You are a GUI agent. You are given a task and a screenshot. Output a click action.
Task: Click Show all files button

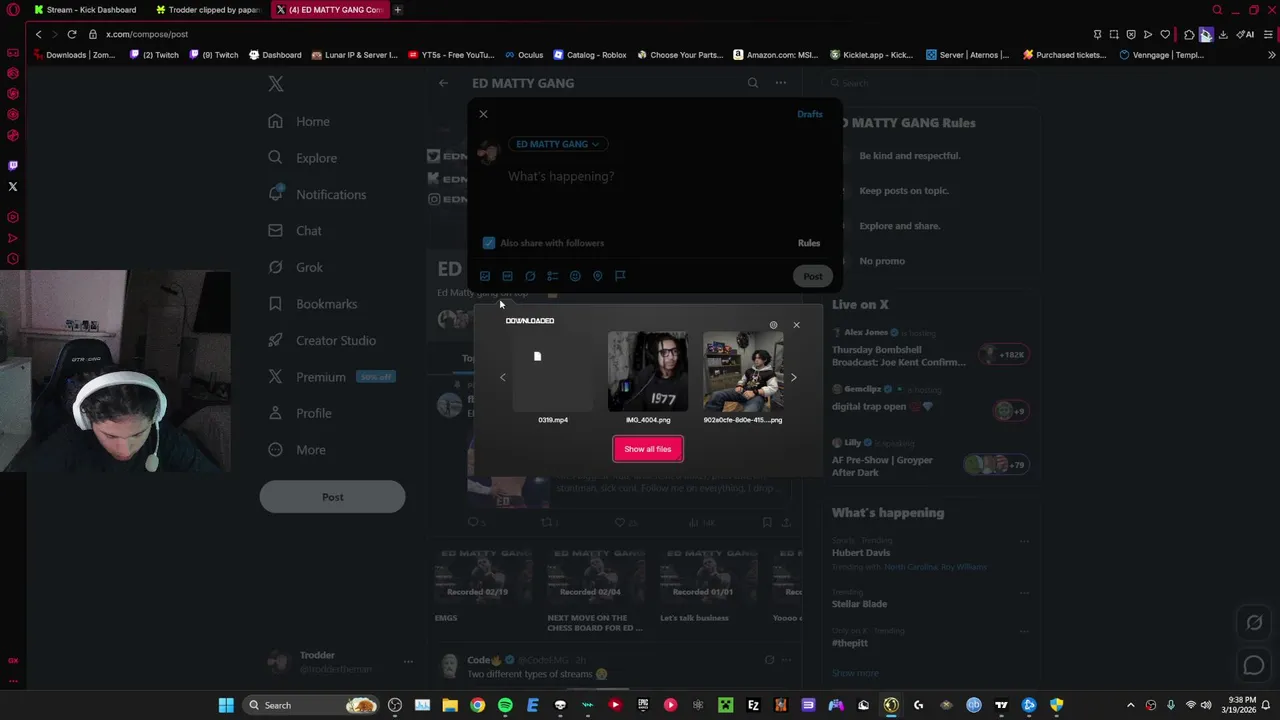[x=648, y=449]
